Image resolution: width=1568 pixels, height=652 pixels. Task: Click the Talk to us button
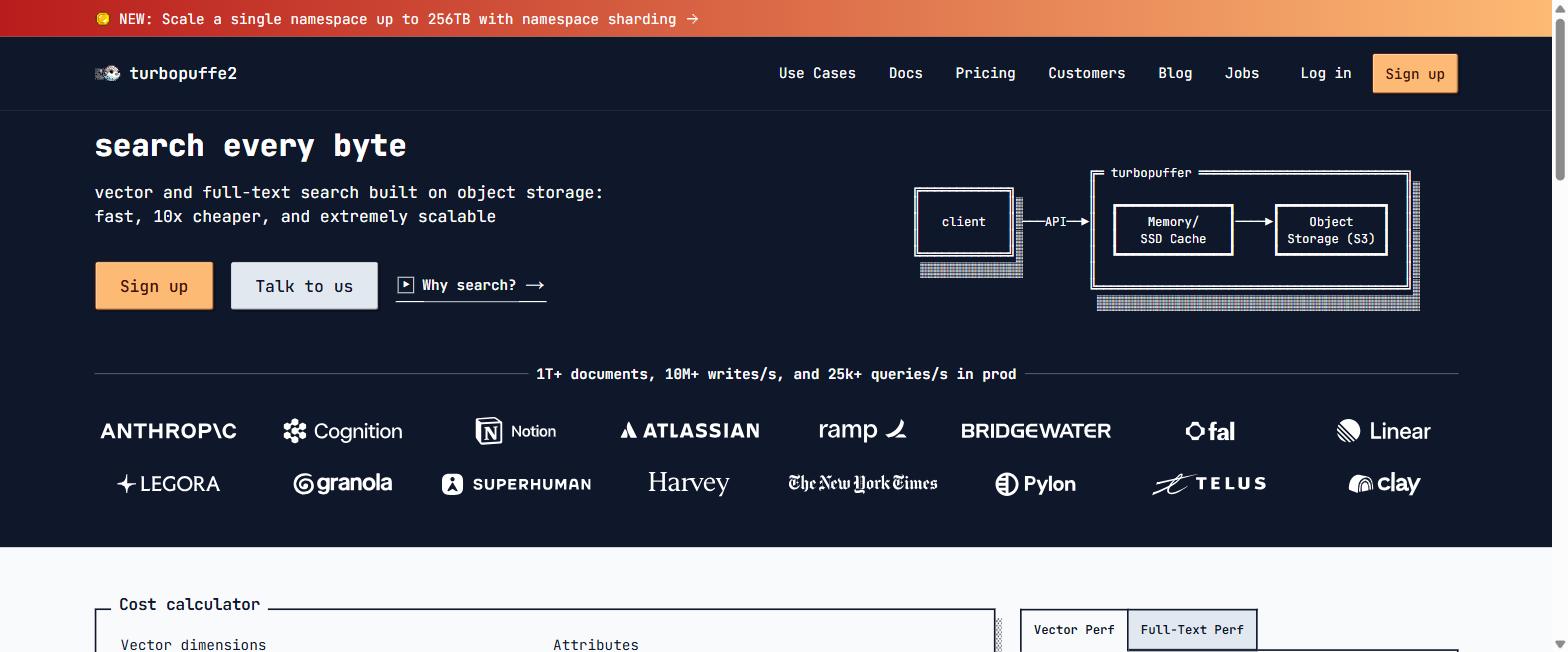(304, 286)
